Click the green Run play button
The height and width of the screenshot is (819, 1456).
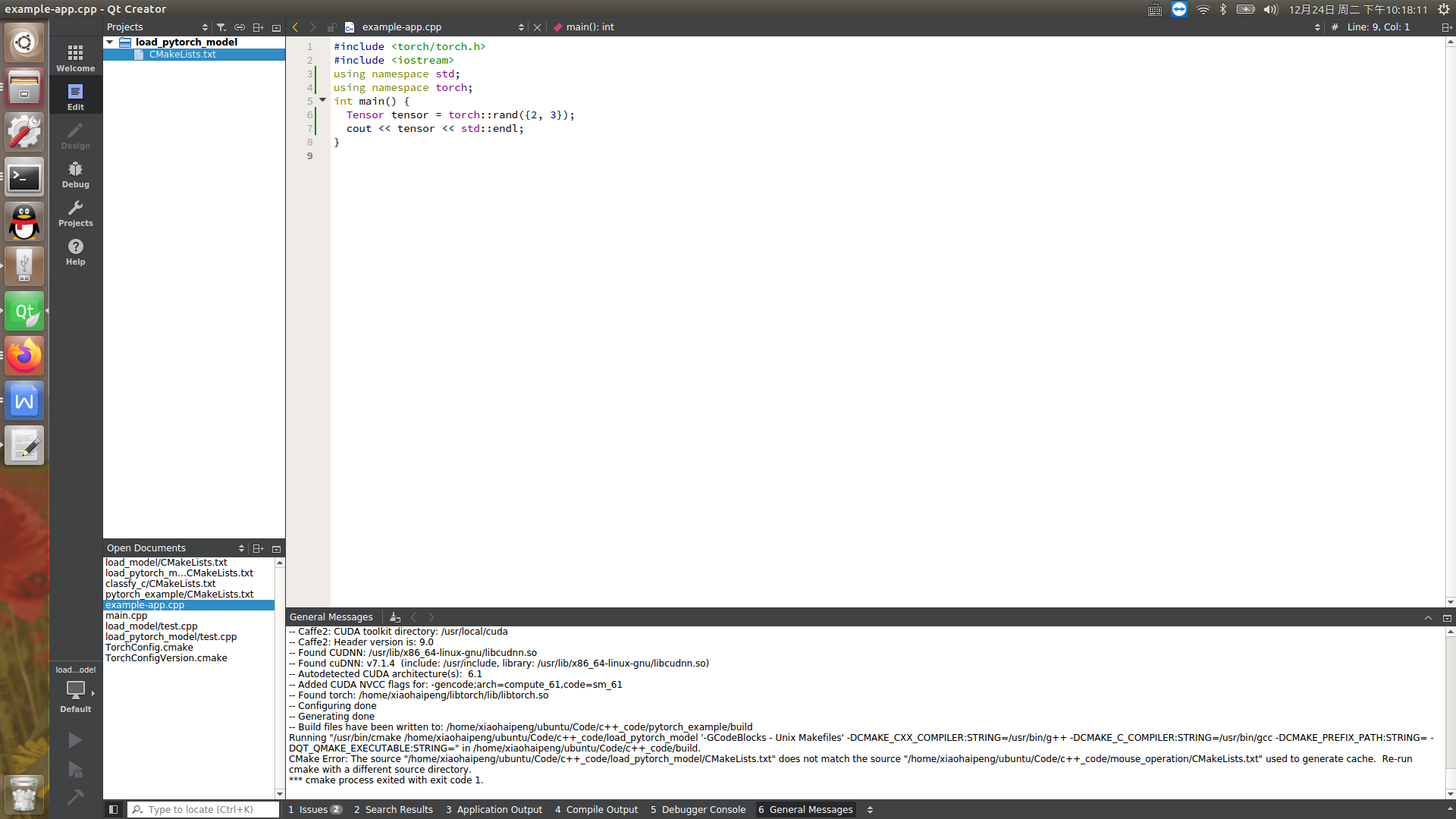click(75, 739)
